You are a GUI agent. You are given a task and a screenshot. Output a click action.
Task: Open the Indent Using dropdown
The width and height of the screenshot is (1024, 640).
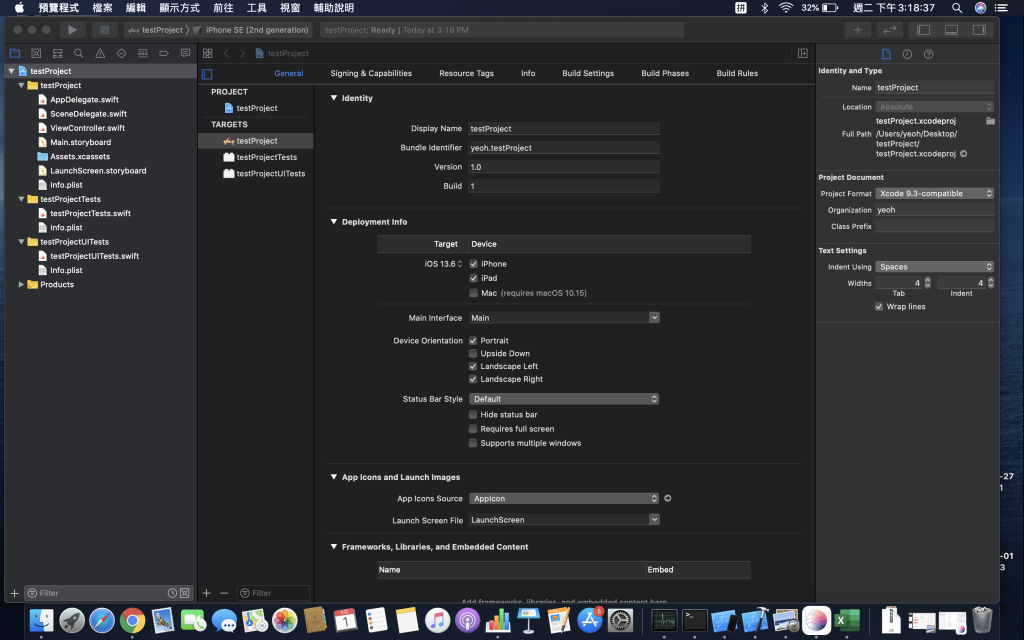935,266
